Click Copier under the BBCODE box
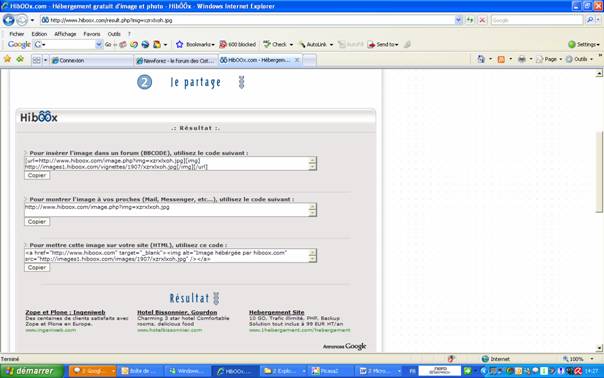This screenshot has height=378, width=604. [37, 175]
